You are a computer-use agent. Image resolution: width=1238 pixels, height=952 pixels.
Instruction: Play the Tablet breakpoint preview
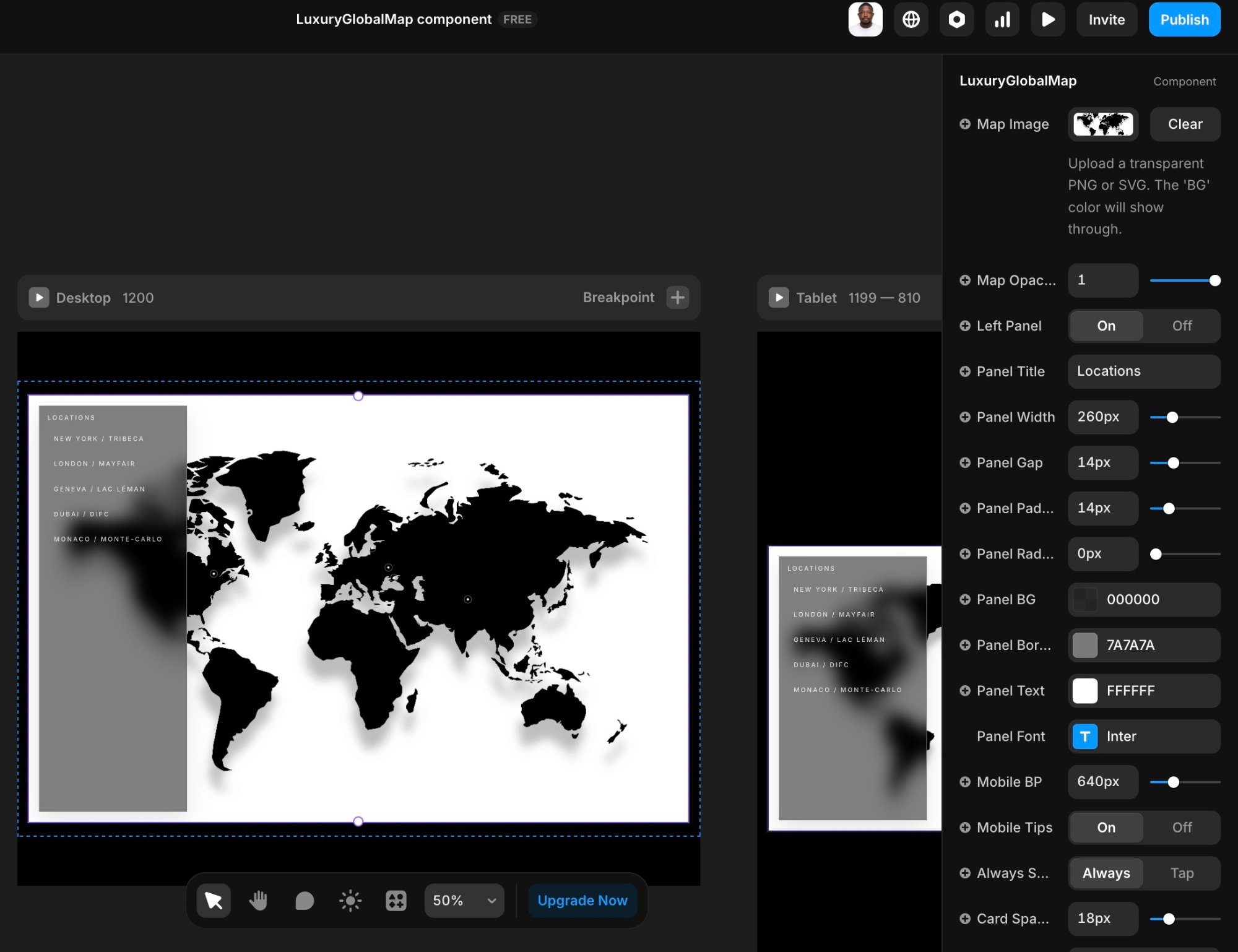point(779,298)
